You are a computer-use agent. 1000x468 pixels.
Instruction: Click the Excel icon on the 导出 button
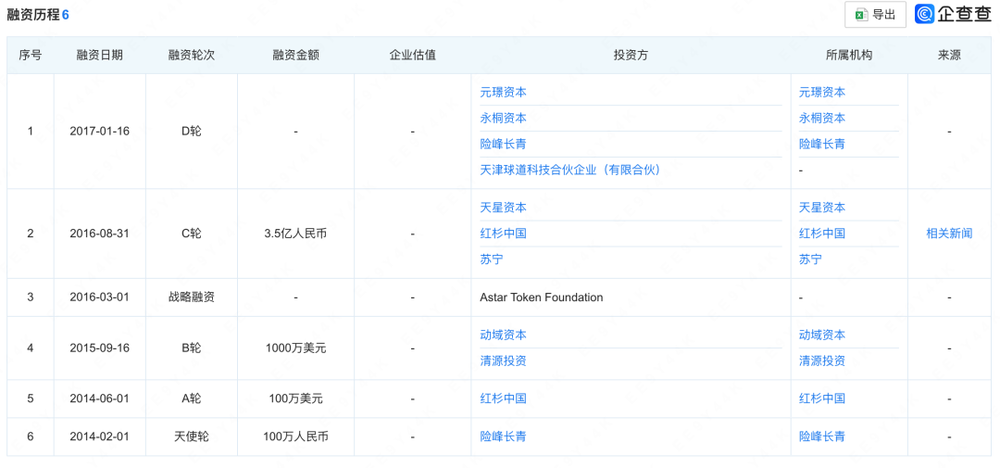click(x=860, y=15)
